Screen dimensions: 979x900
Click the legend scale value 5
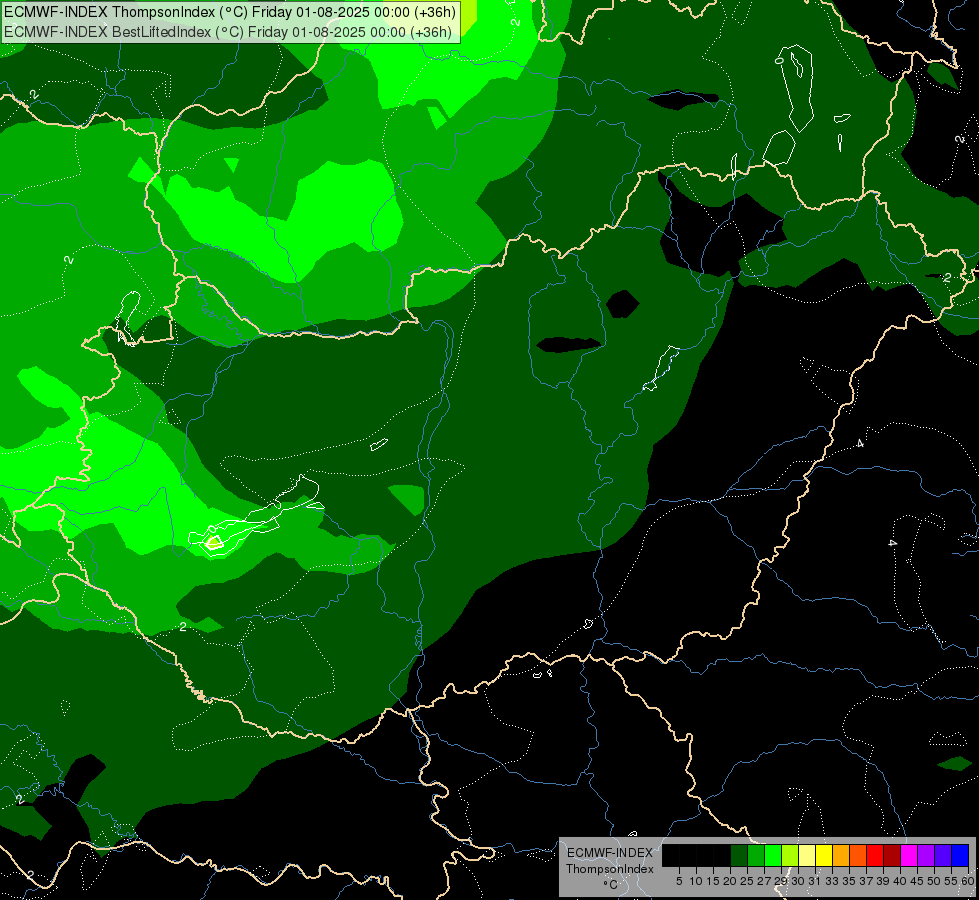point(679,881)
